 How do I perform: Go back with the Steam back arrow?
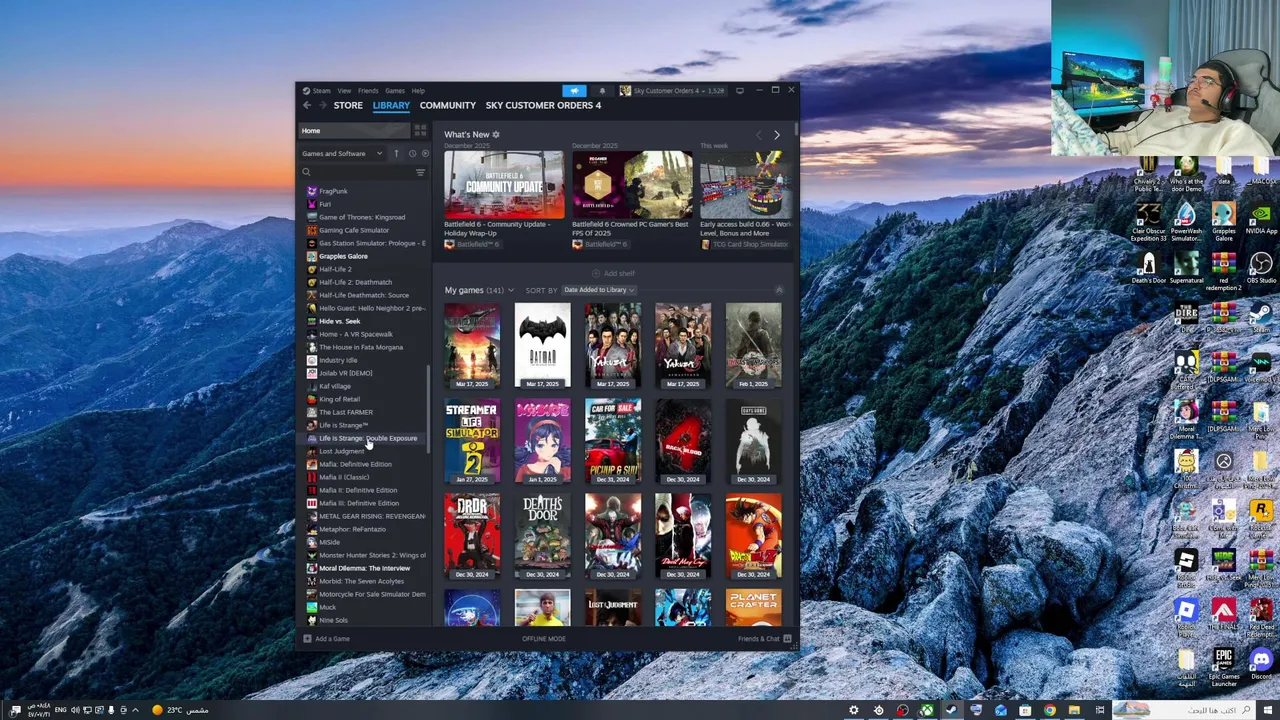(x=307, y=105)
